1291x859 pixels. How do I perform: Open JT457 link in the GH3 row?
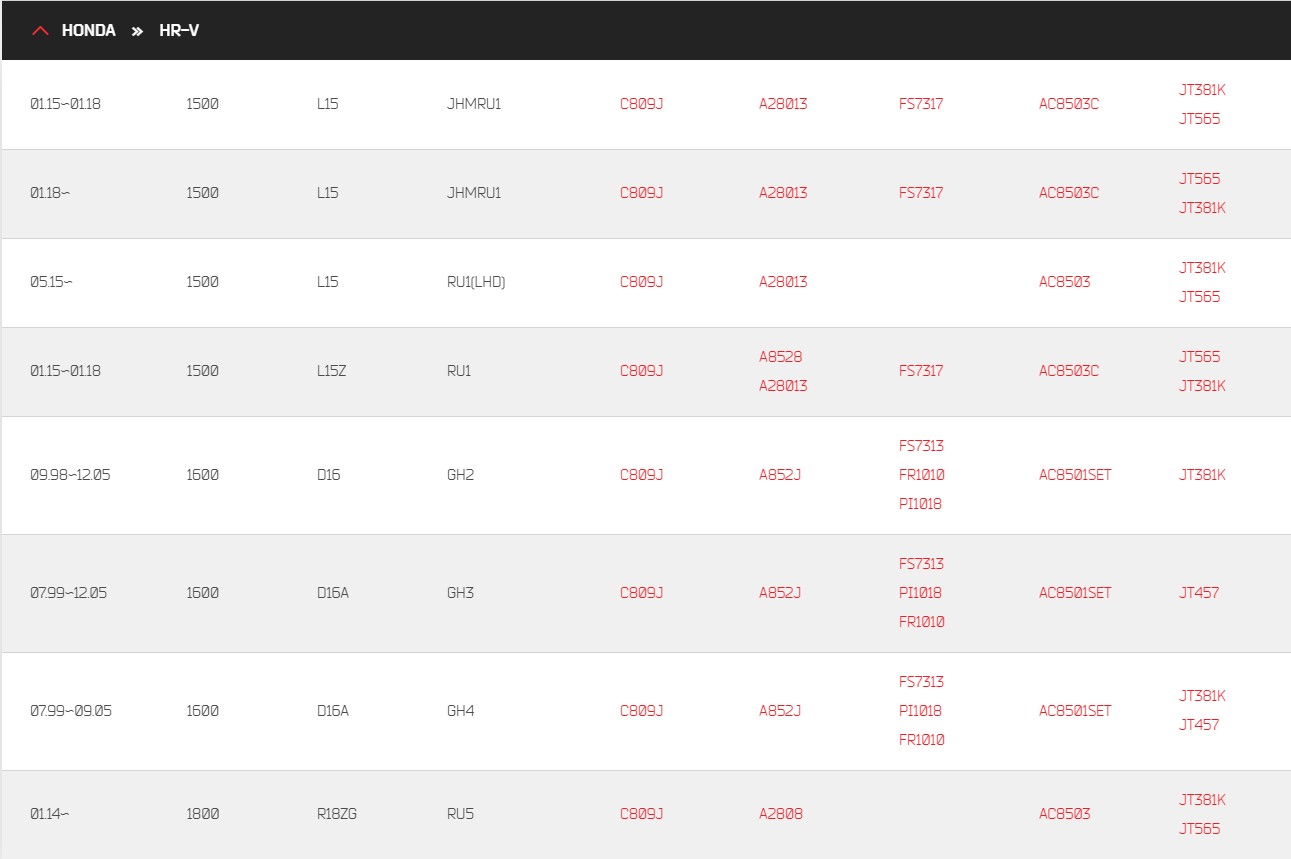coord(1199,593)
